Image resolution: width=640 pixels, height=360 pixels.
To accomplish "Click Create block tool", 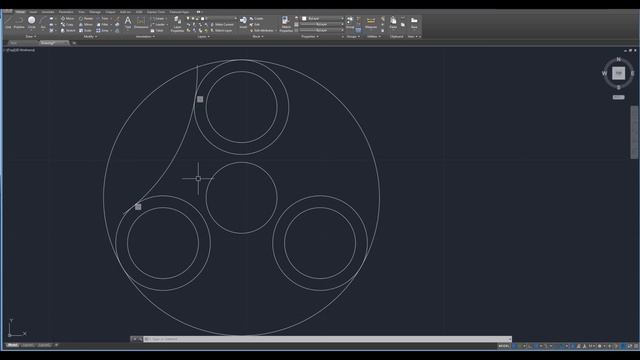I will [256, 19].
